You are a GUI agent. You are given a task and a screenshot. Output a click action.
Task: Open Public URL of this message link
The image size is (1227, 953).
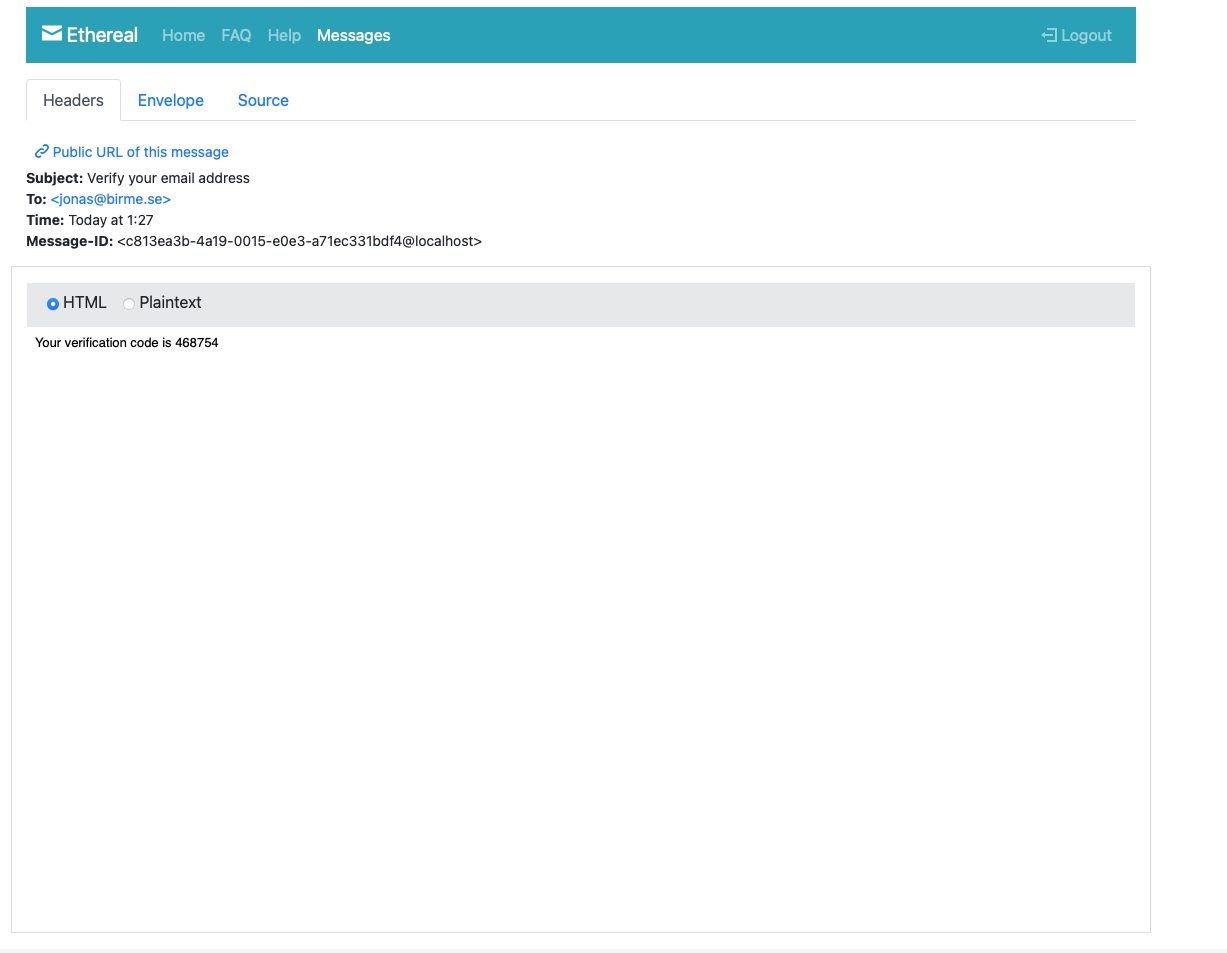[x=141, y=152]
